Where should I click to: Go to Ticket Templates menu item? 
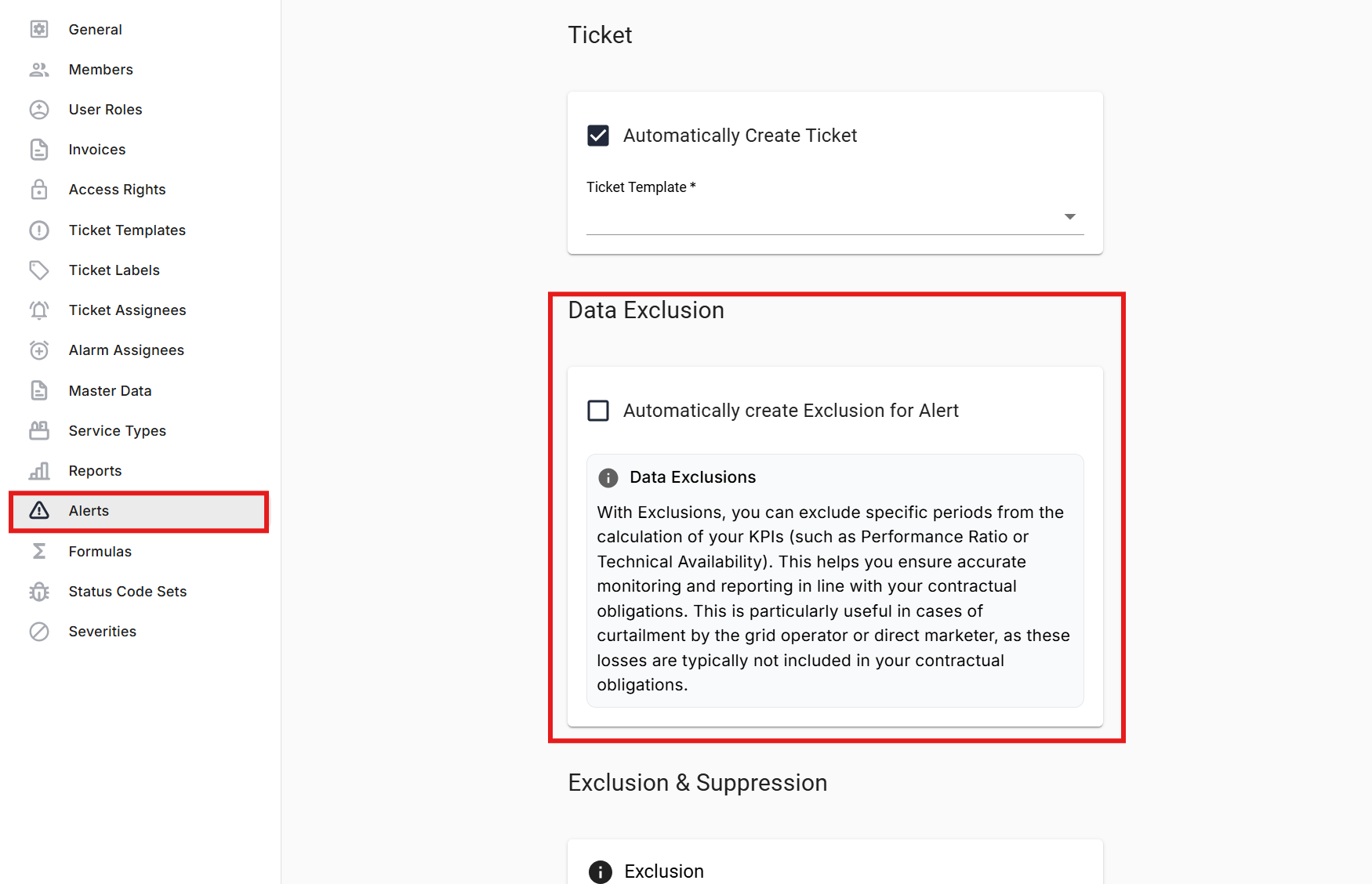click(127, 230)
